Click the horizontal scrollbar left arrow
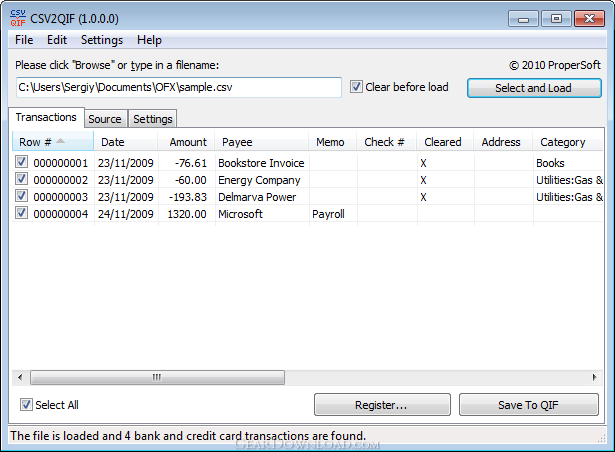The height and width of the screenshot is (452, 615). coord(20,377)
